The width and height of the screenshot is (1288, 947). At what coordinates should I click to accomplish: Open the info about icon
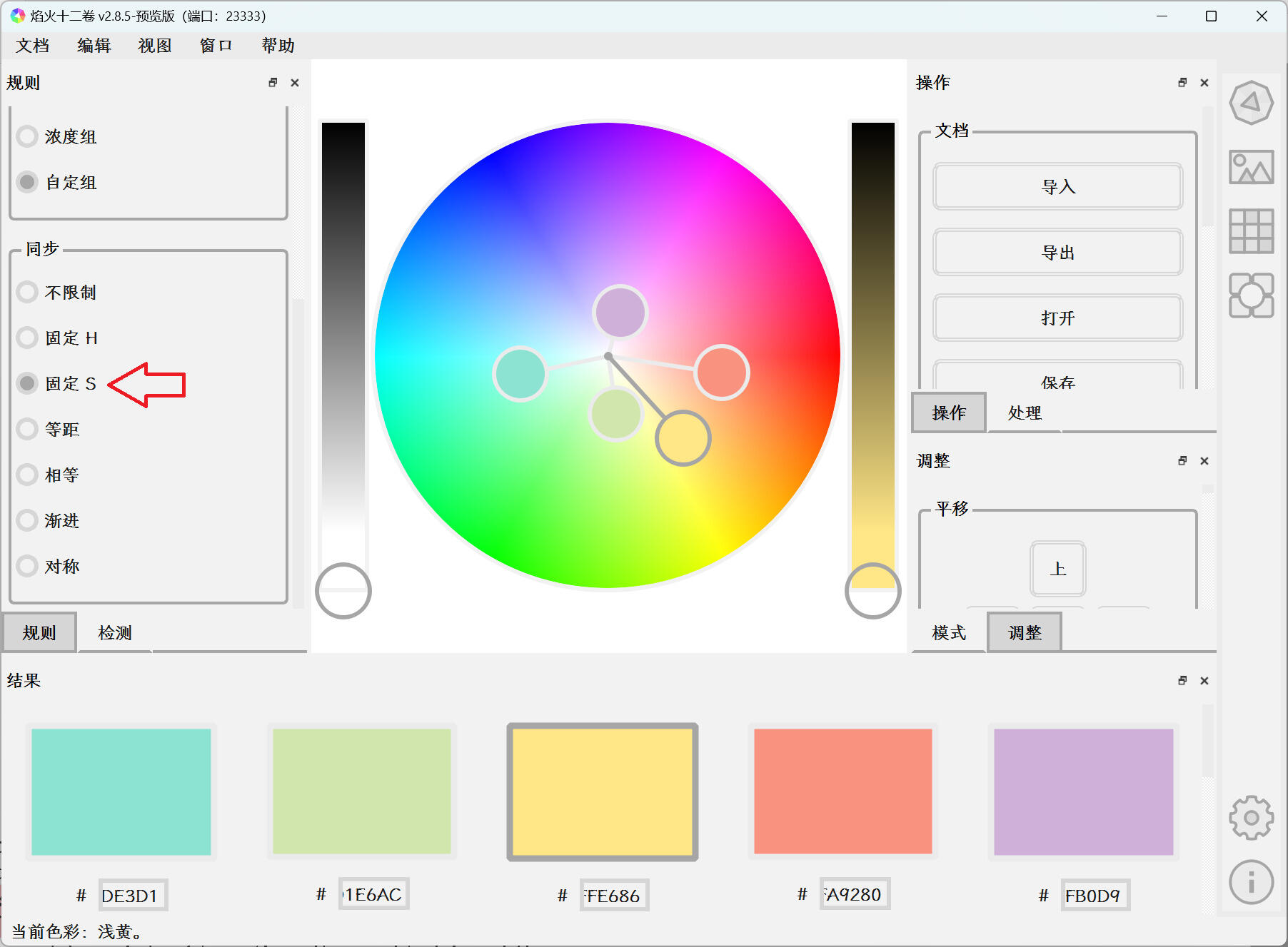(1251, 882)
